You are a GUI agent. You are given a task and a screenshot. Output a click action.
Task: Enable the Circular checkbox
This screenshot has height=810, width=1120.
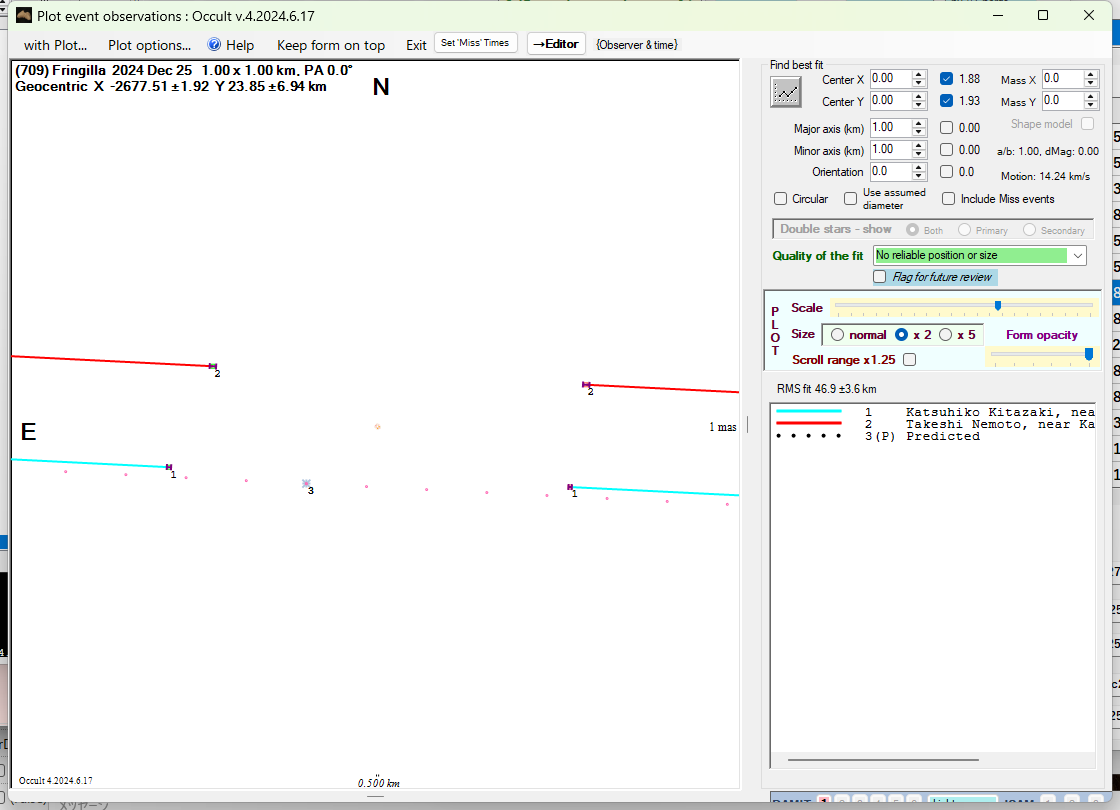point(781,199)
